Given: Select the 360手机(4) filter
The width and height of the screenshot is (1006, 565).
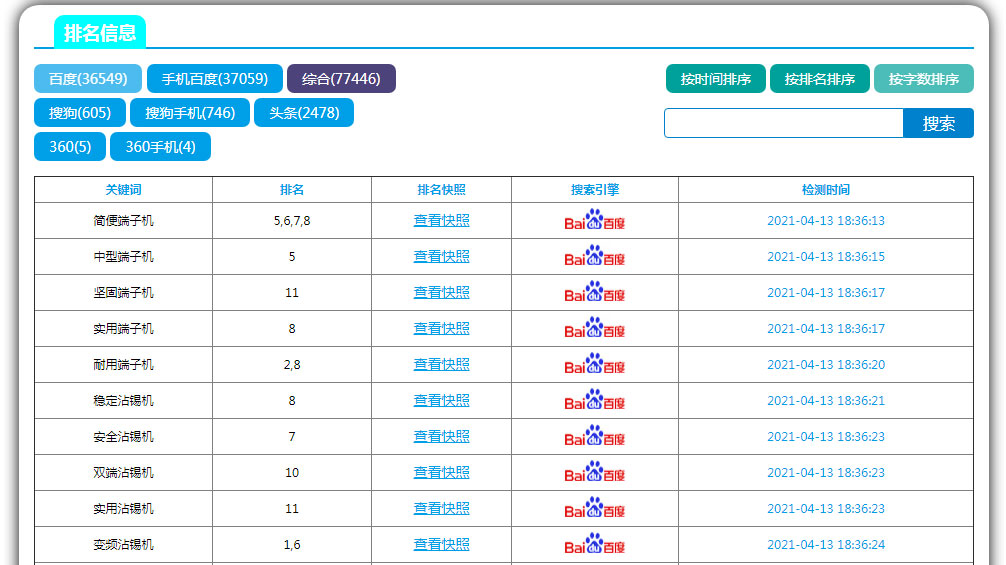Looking at the screenshot, I should pyautogui.click(x=160, y=146).
